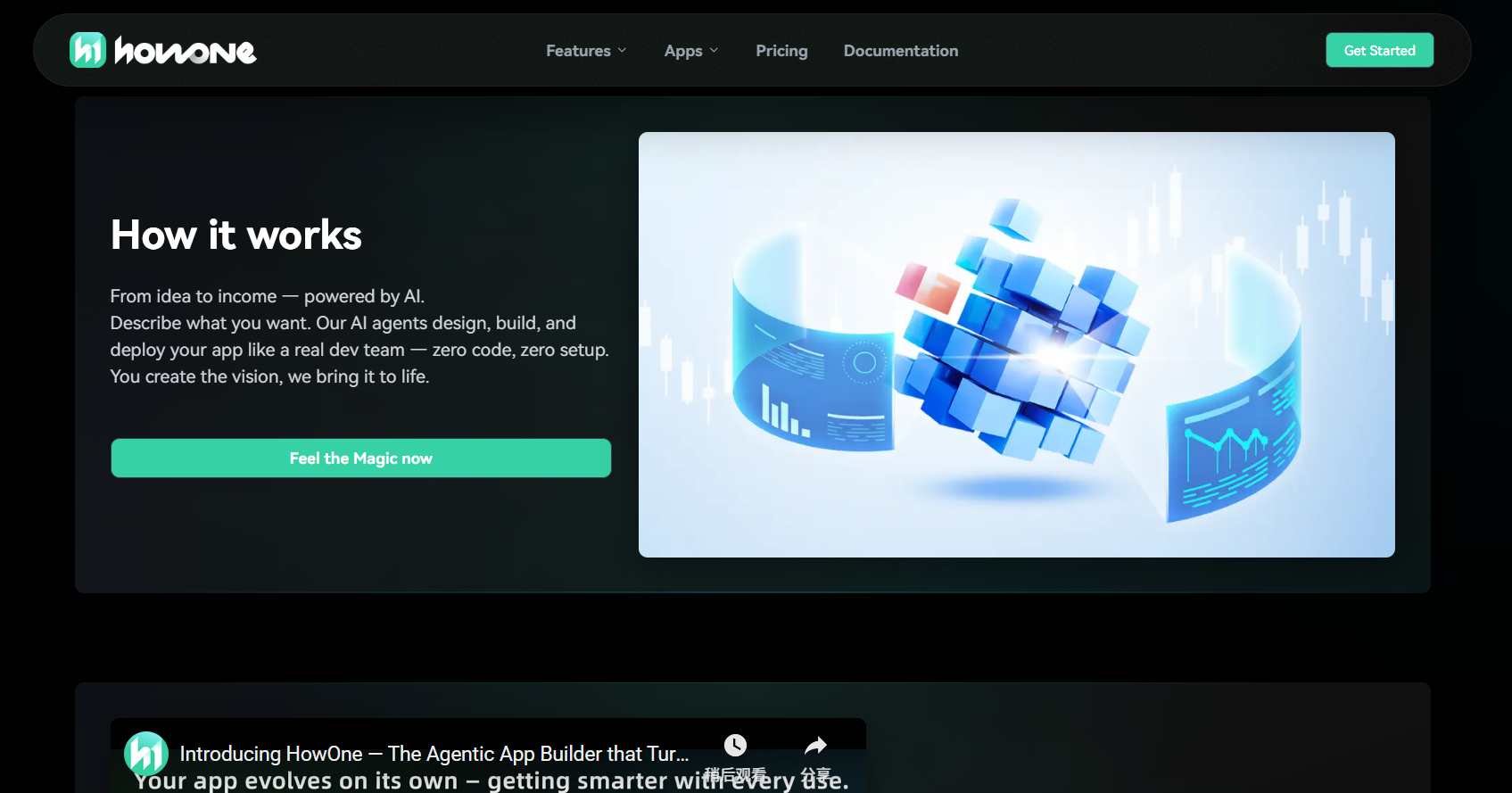
Task: Open the Documentation link
Action: tap(901, 51)
